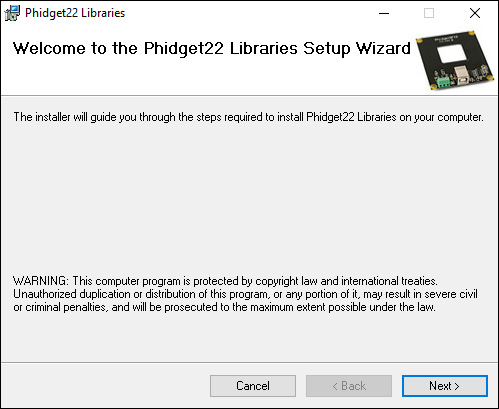Click the Phidget circuit board image
This screenshot has width=499, height=409.
click(455, 60)
